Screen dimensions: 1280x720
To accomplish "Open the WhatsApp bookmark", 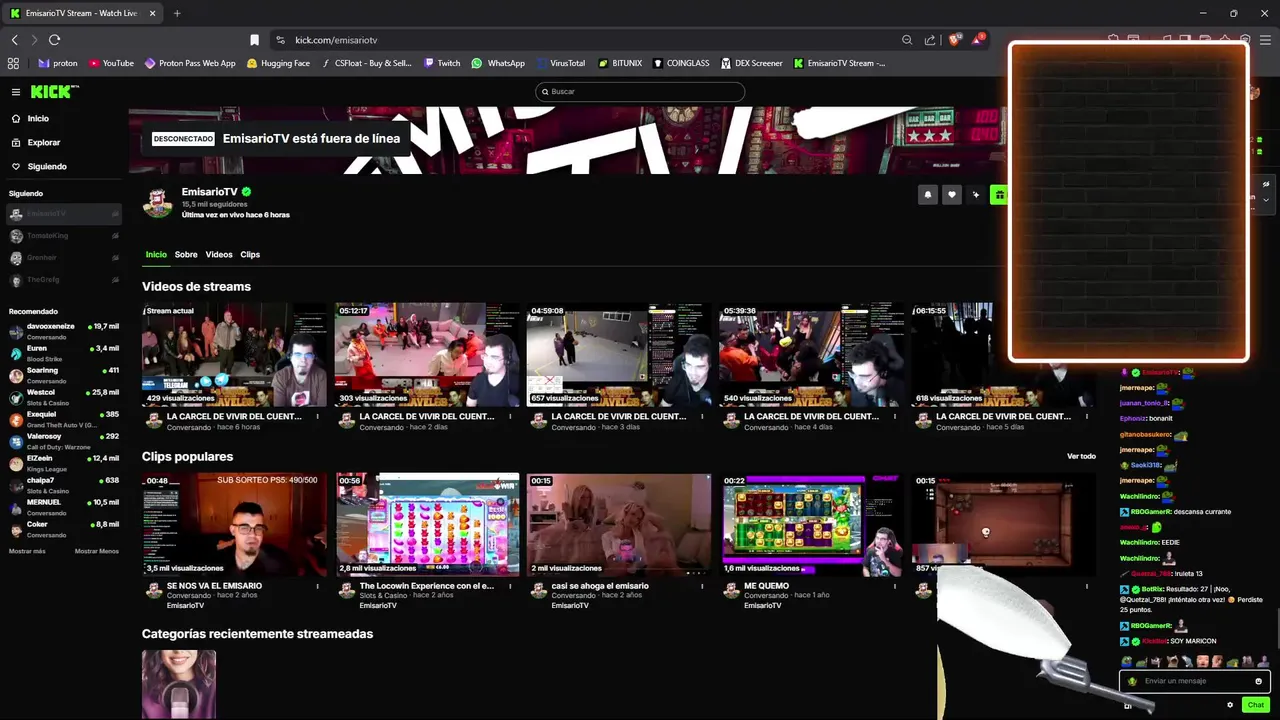I will point(498,63).
